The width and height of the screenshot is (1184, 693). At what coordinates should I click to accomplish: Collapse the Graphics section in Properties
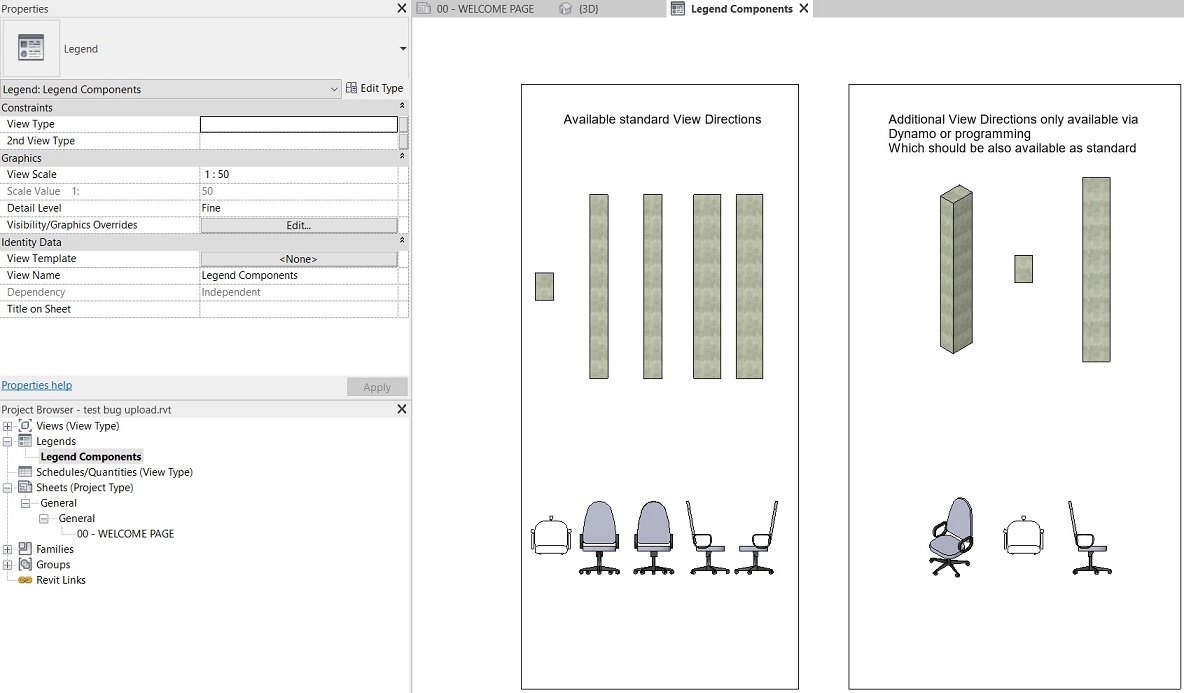[401, 157]
